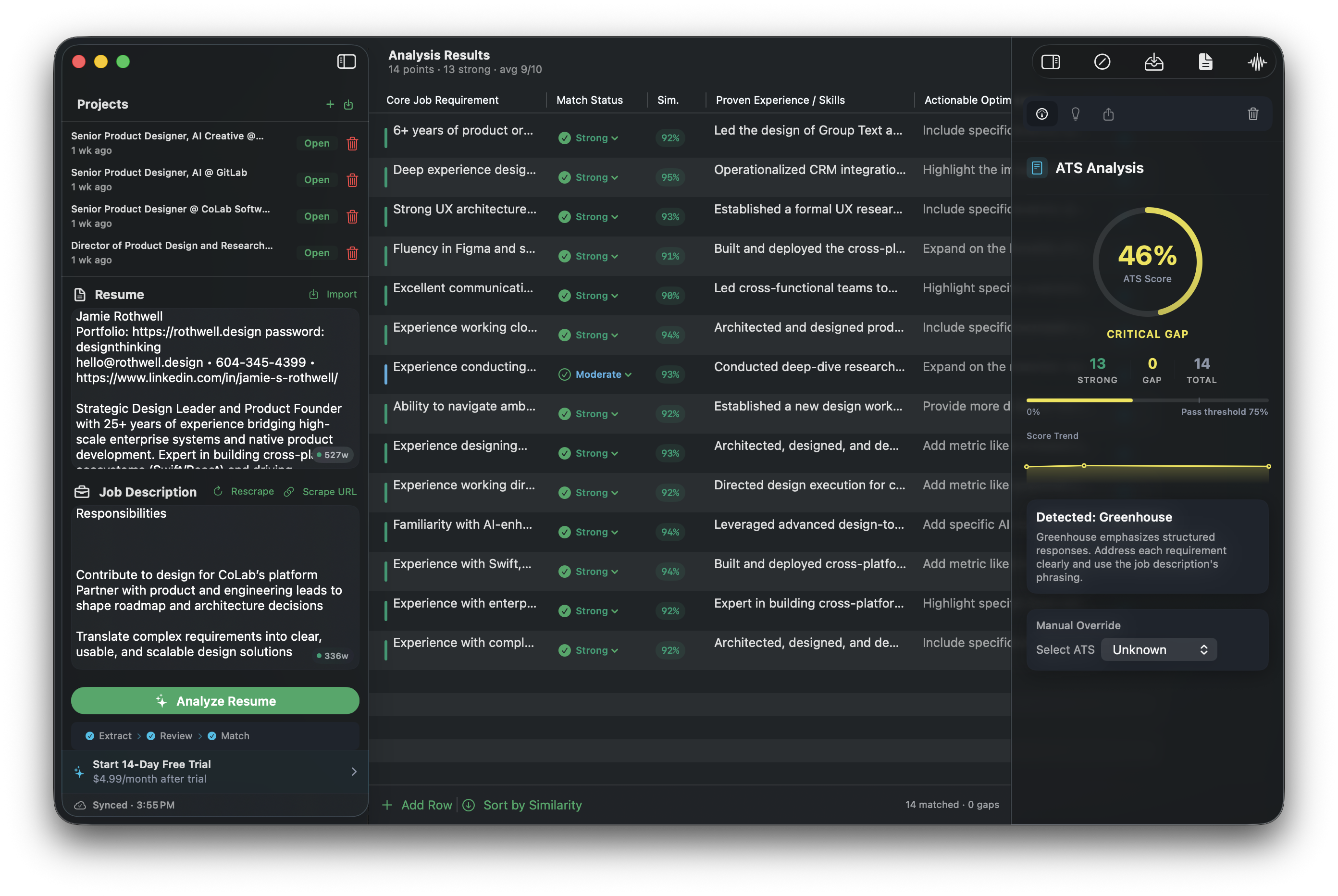Sort by Core Job Requirement column header
The height and width of the screenshot is (896, 1338).
[x=442, y=100]
